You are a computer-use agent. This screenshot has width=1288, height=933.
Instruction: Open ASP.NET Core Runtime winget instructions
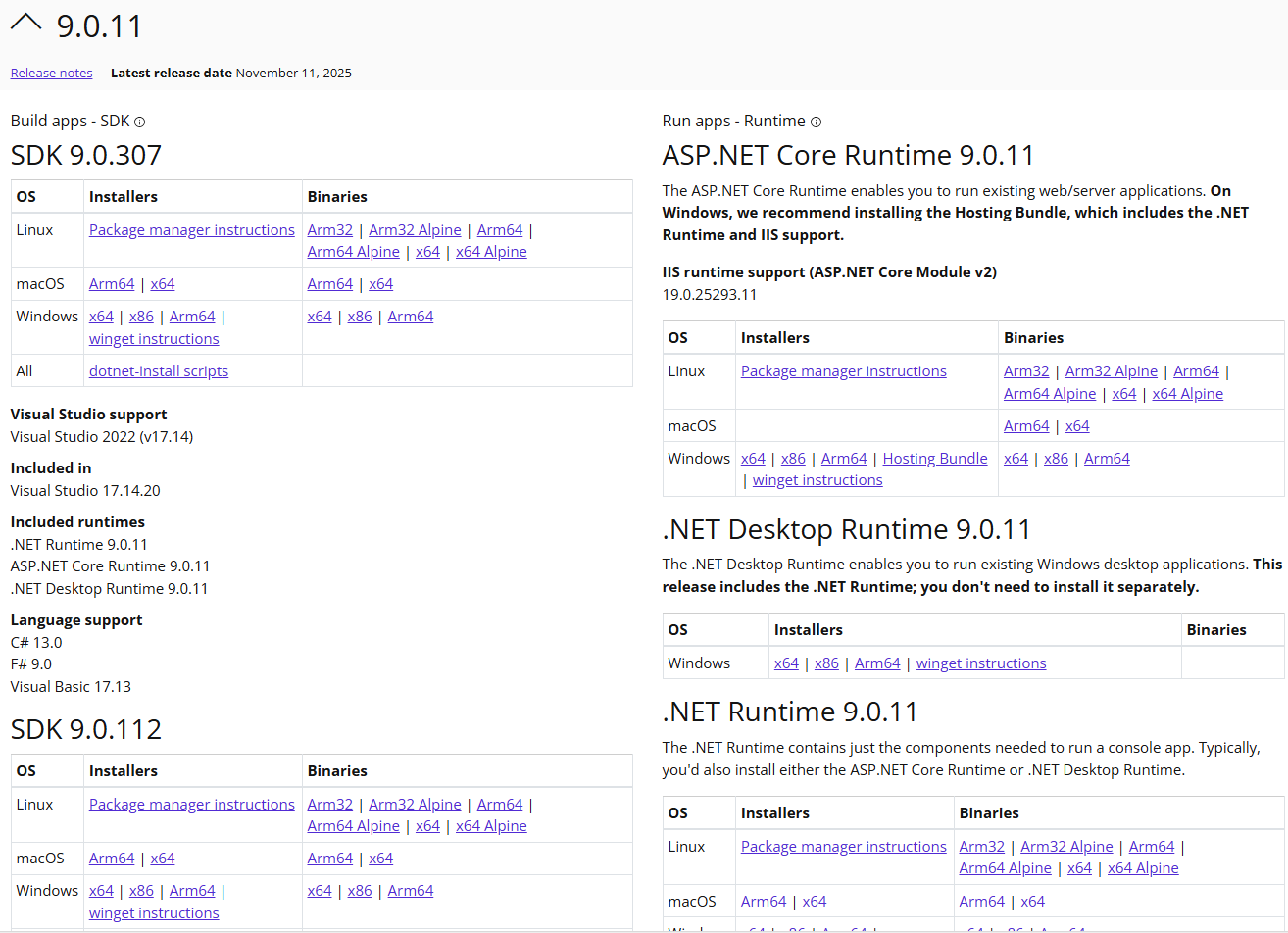(817, 480)
